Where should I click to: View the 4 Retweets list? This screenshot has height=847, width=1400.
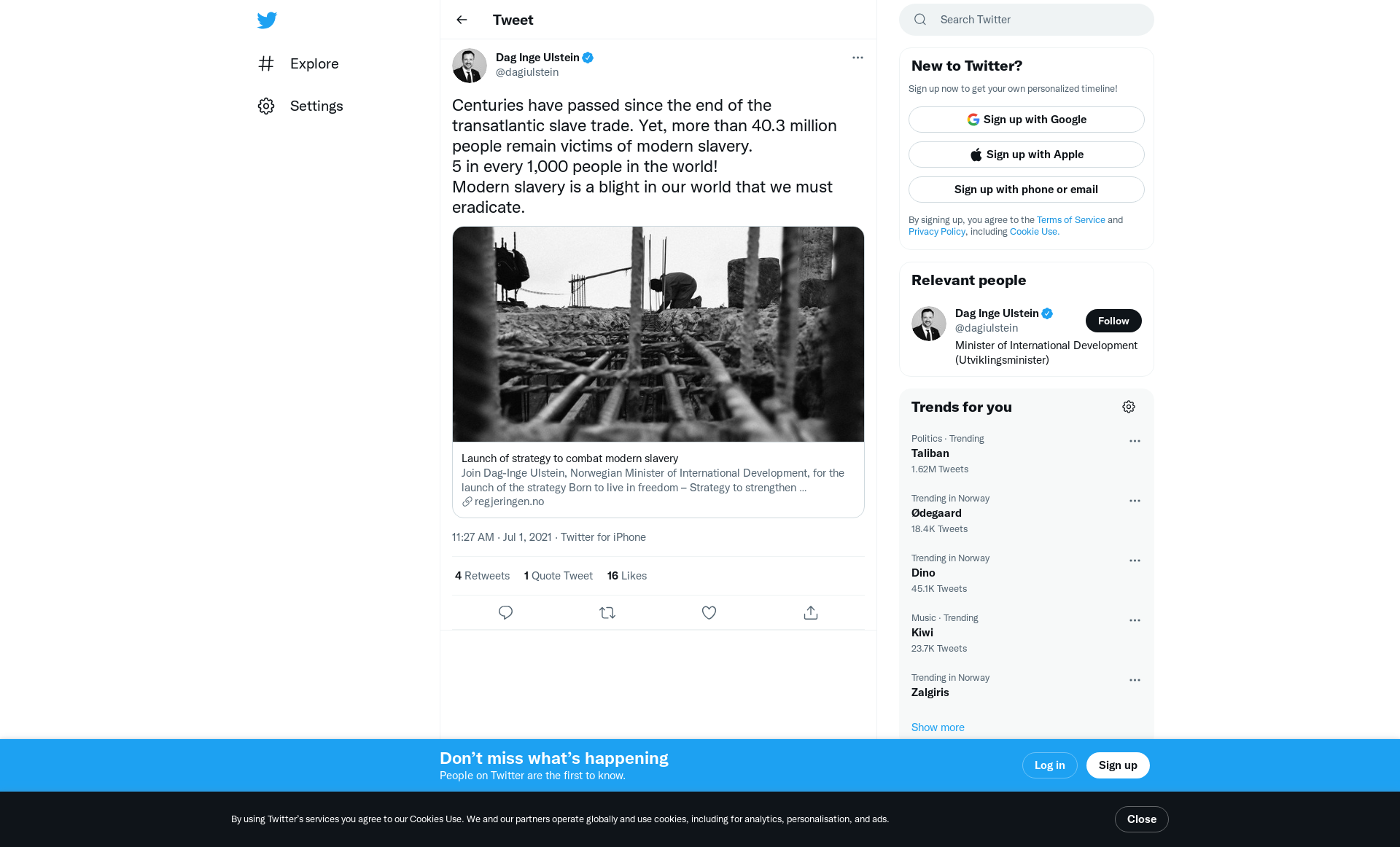[x=482, y=576]
